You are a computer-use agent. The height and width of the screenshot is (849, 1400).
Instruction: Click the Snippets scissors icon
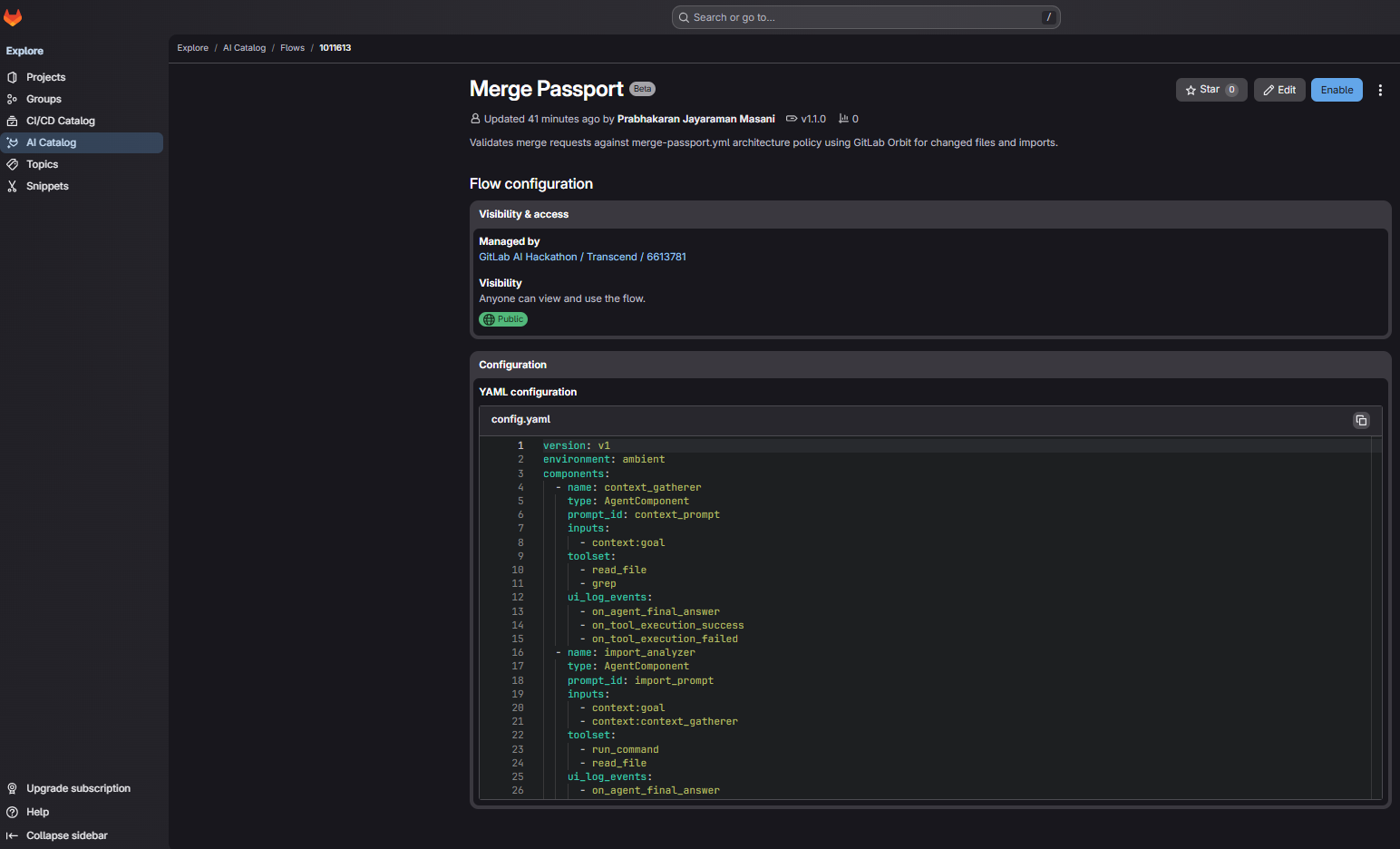pos(12,186)
